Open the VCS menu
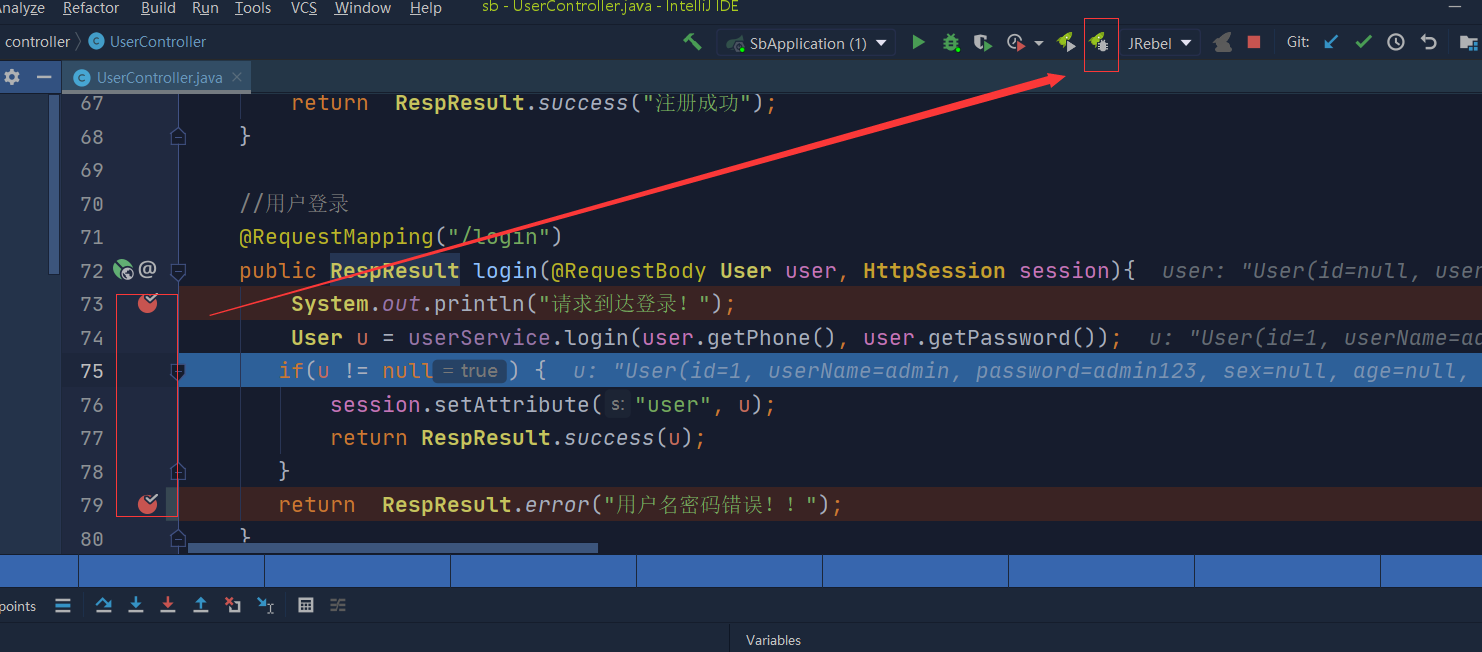 click(x=304, y=8)
